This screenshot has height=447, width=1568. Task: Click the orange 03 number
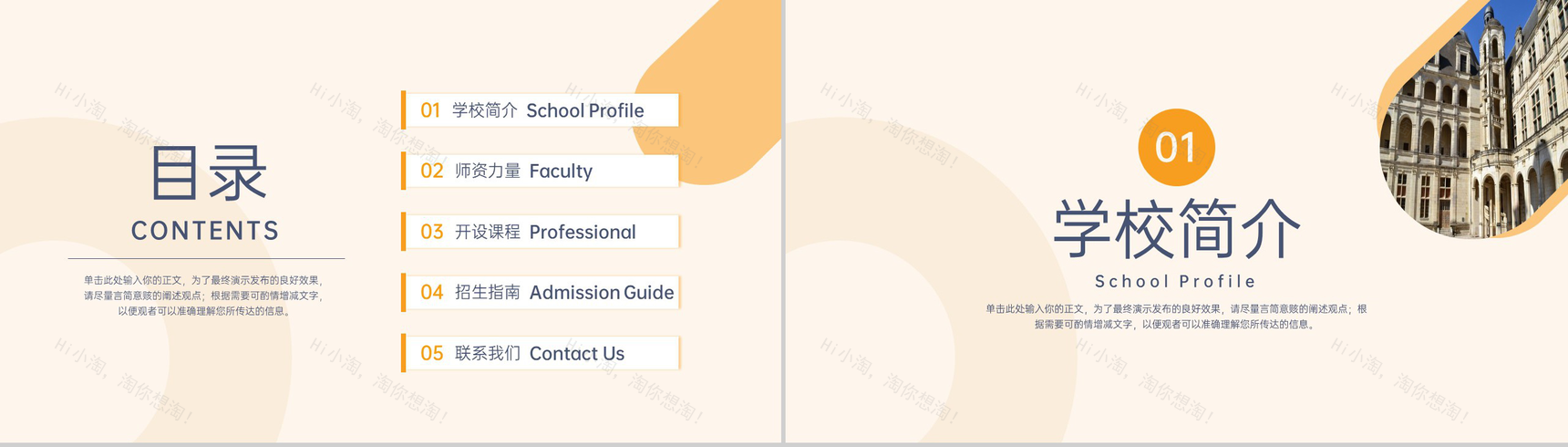(431, 232)
